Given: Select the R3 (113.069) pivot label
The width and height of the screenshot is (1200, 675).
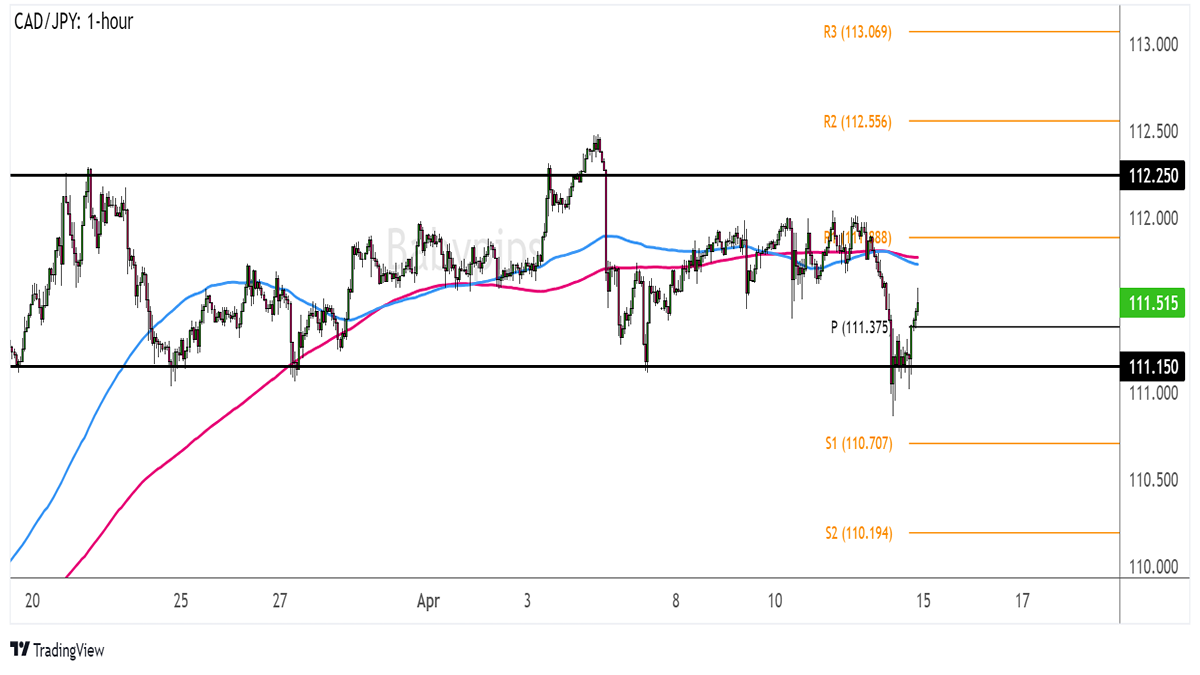Looking at the screenshot, I should tap(857, 32).
